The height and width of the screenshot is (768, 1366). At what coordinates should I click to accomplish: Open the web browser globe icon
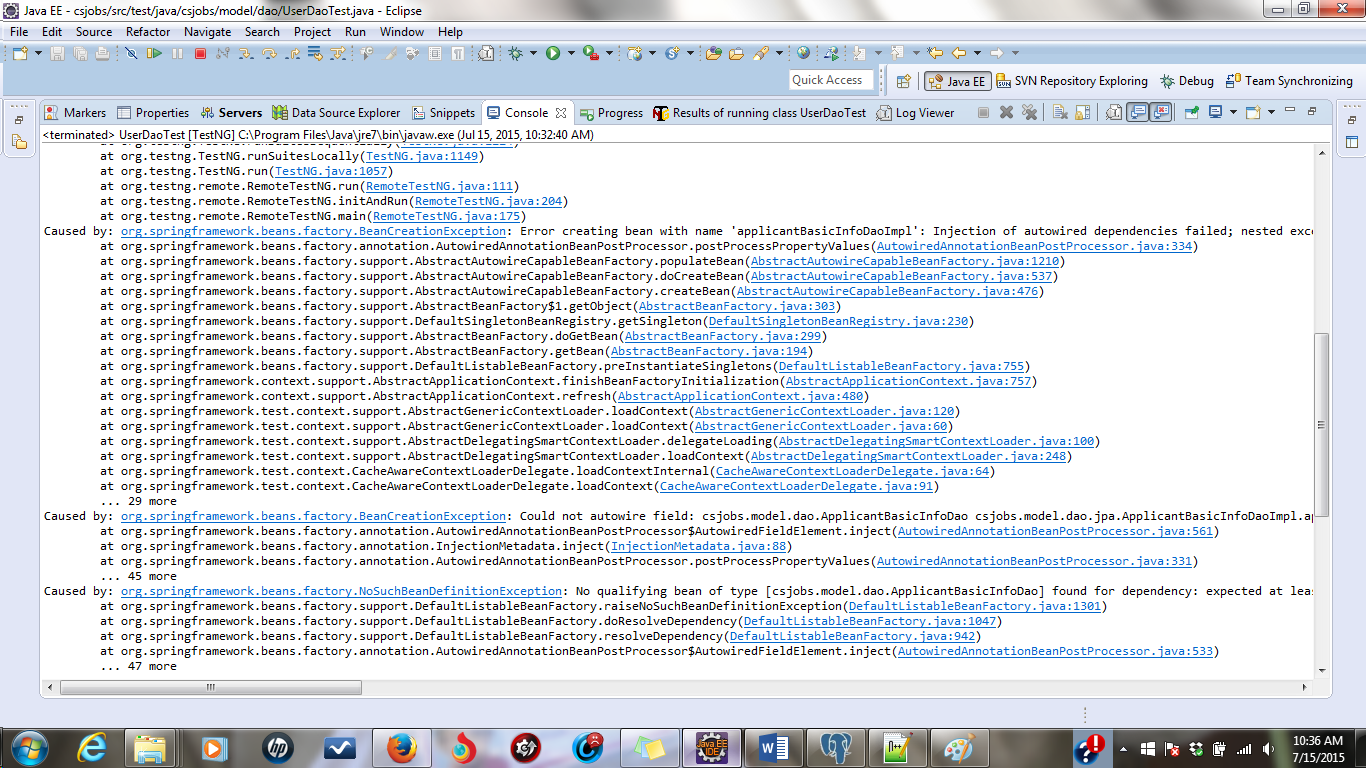coord(803,53)
